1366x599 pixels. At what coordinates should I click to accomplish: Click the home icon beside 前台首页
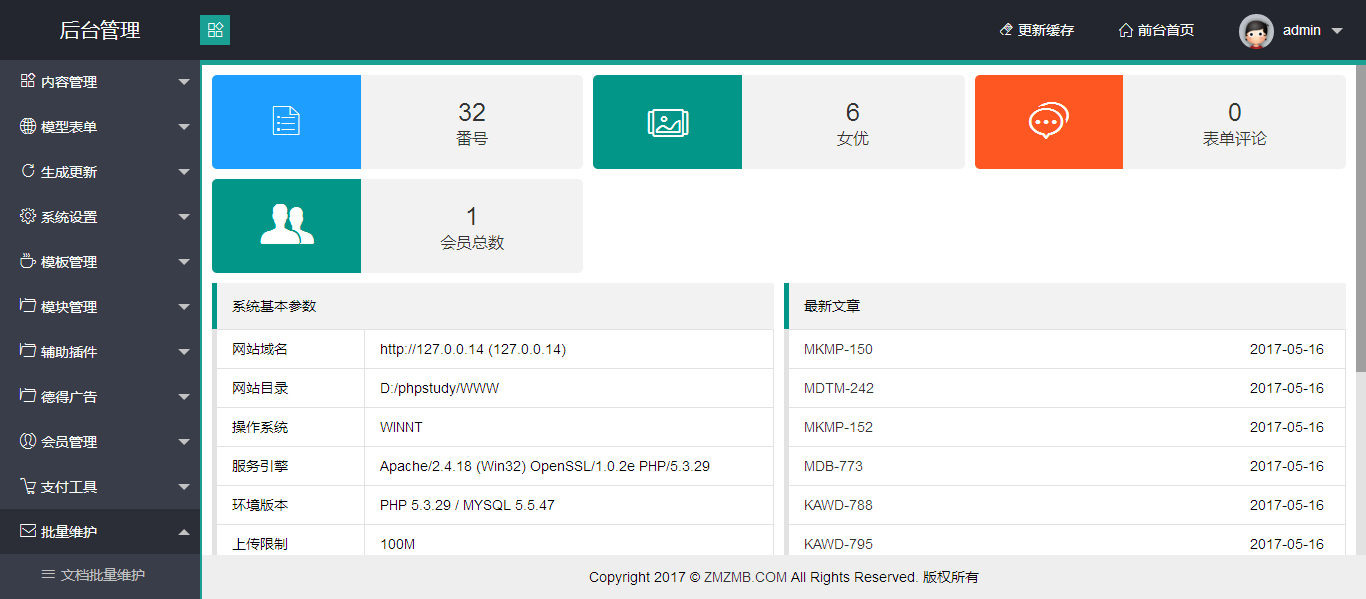(x=1125, y=30)
